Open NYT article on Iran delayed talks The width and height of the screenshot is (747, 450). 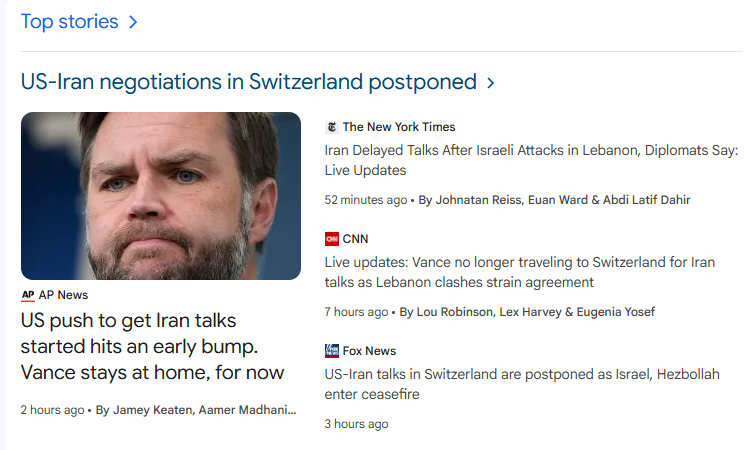(x=532, y=160)
